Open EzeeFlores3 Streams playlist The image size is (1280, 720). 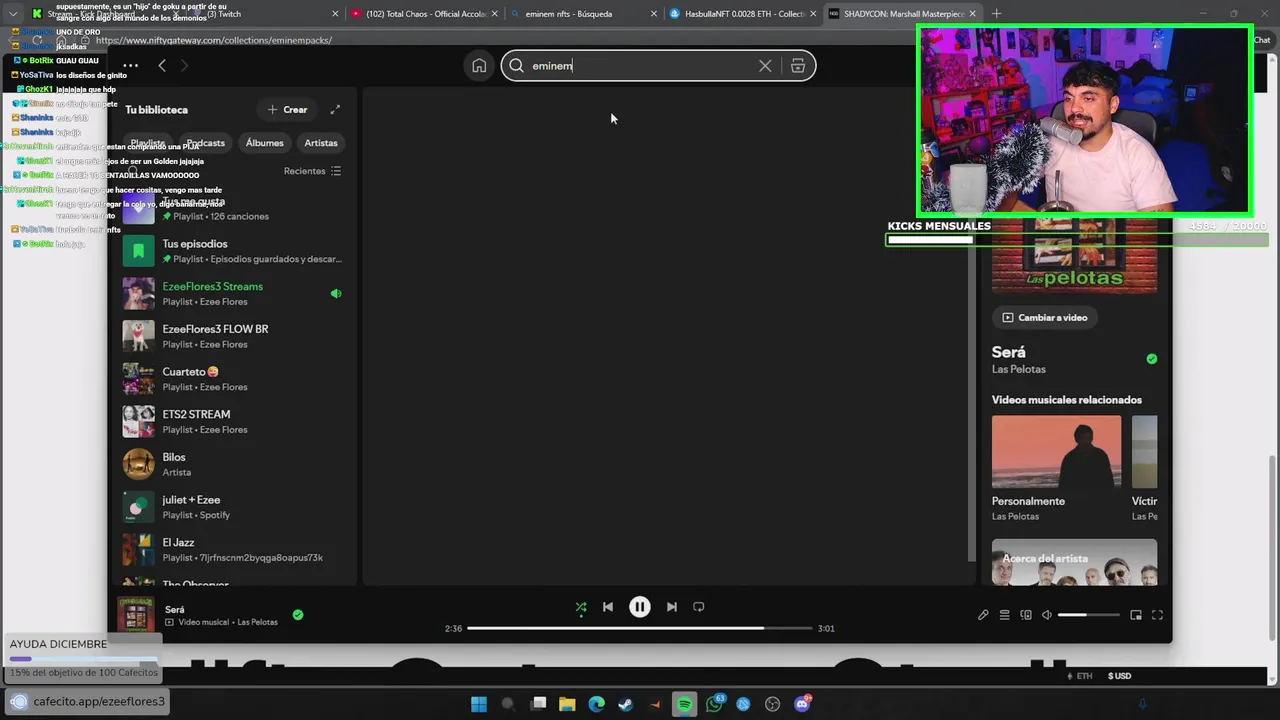233,294
